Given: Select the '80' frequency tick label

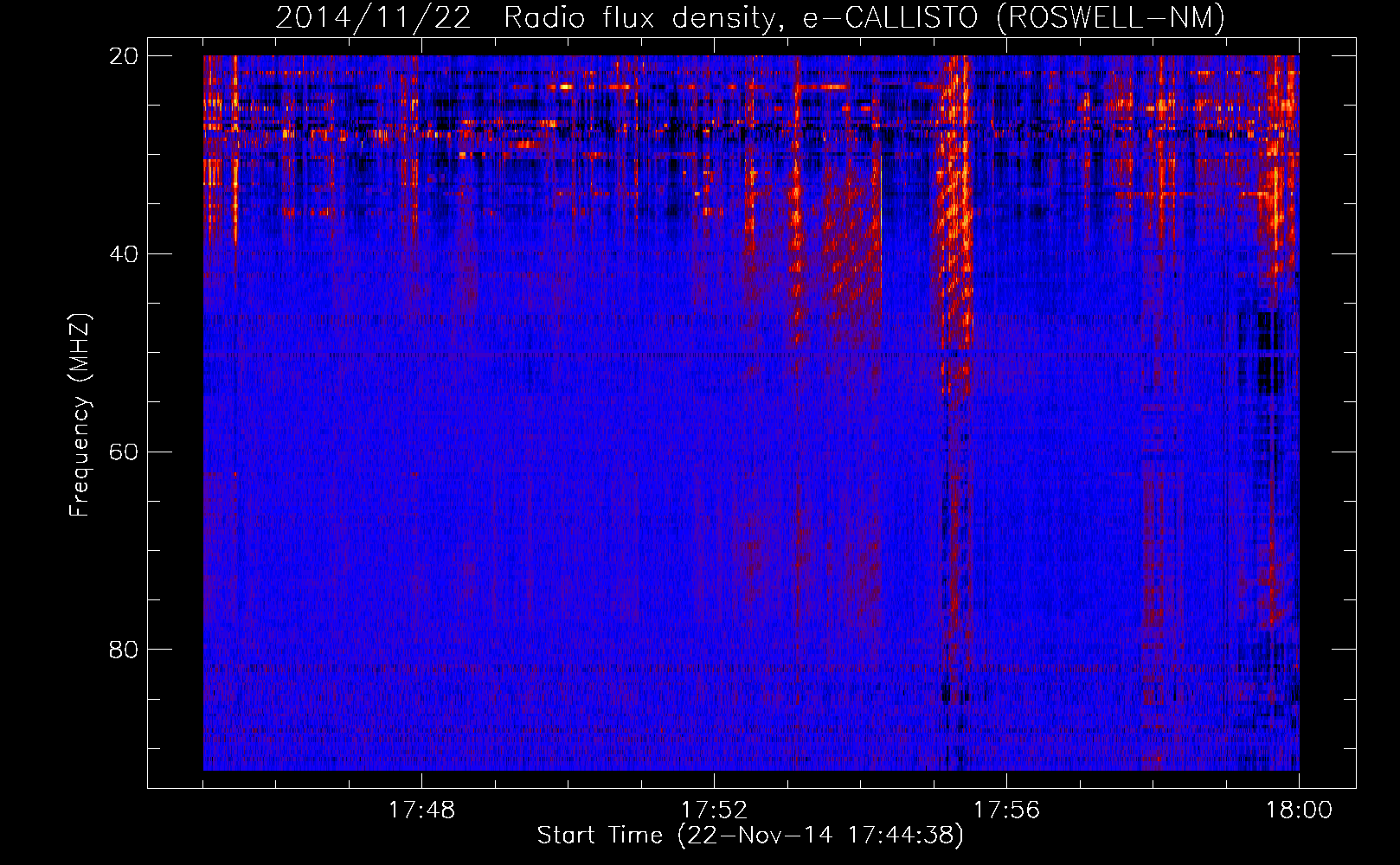Looking at the screenshot, I should 124,650.
